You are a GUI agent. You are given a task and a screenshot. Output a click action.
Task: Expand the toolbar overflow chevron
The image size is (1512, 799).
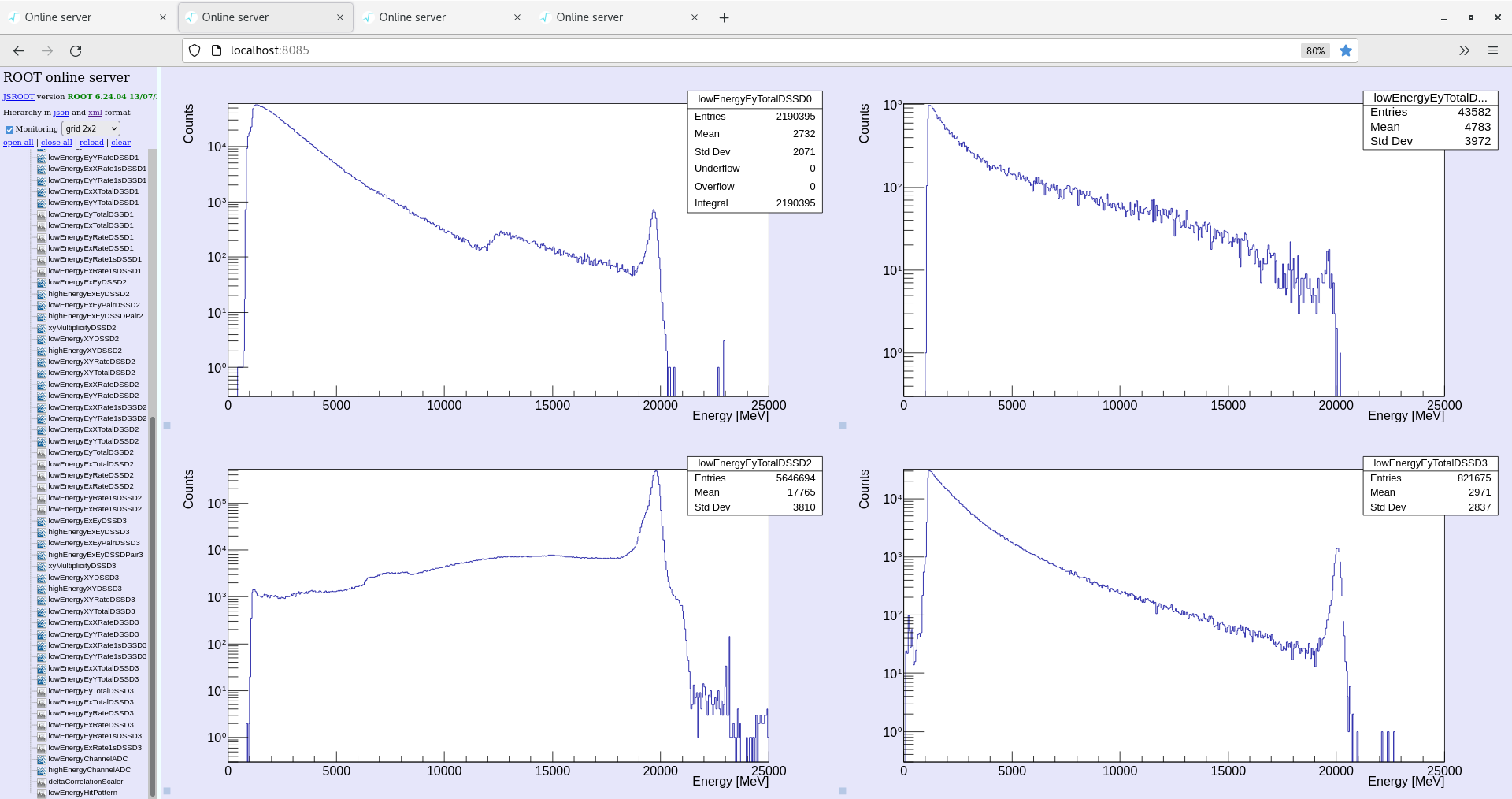pos(1464,50)
